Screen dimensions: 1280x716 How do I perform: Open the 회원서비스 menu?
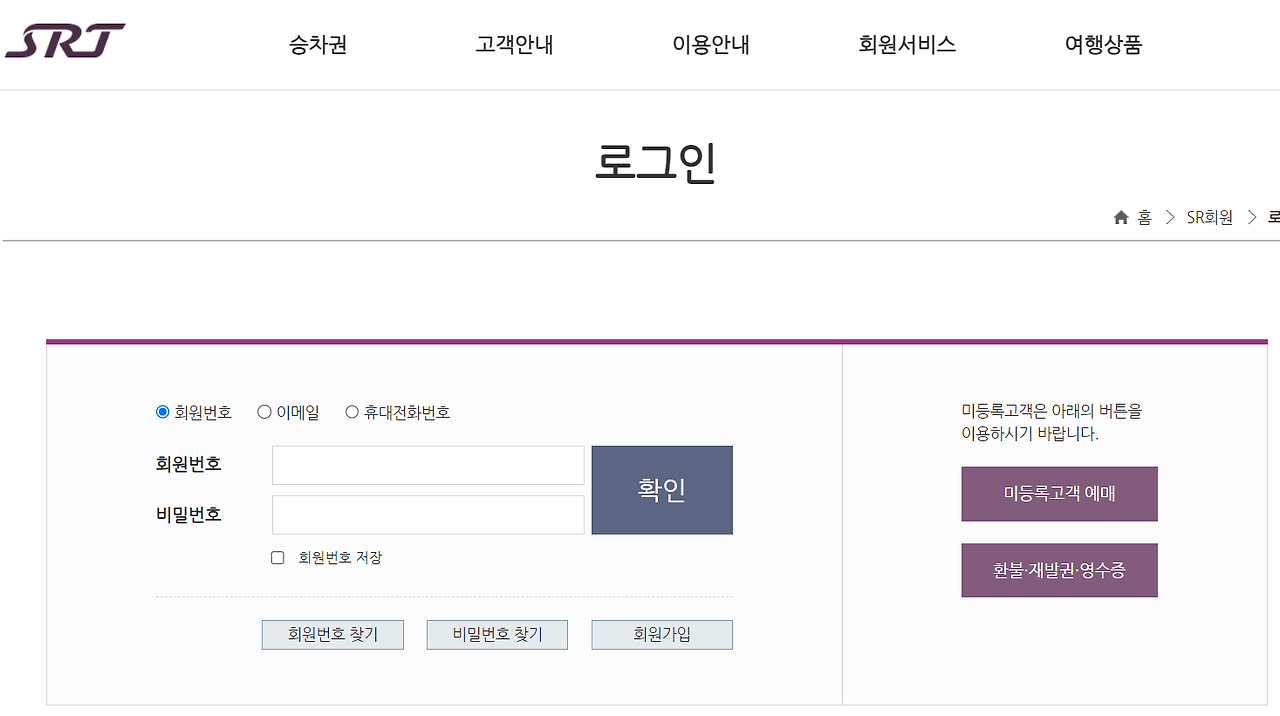click(905, 45)
